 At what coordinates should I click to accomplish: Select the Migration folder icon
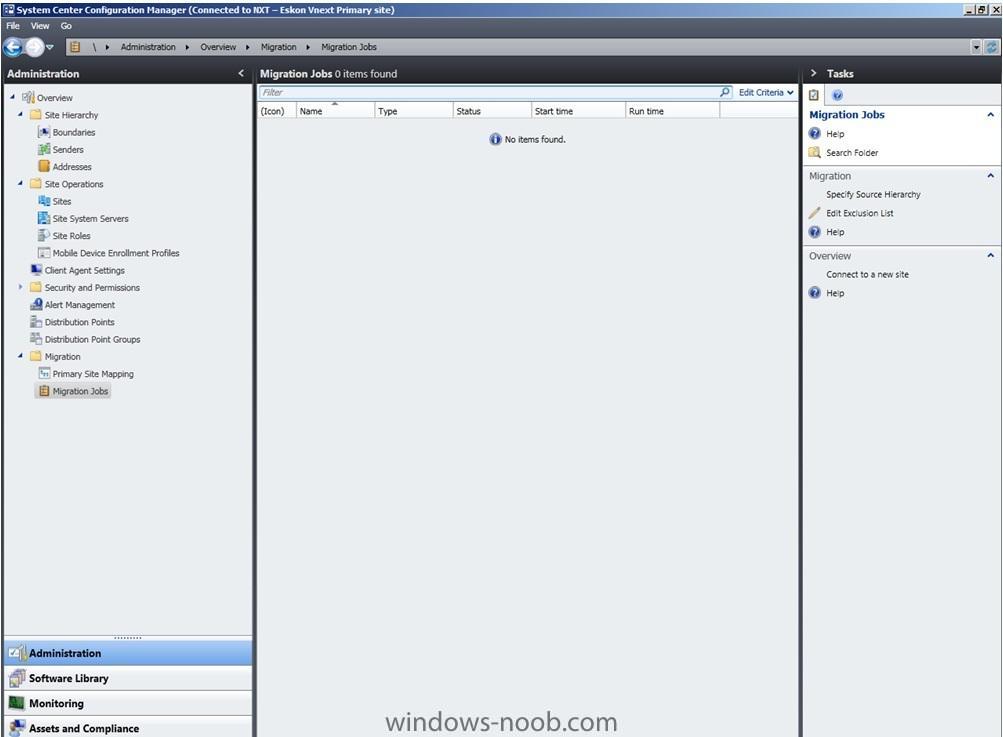36,356
